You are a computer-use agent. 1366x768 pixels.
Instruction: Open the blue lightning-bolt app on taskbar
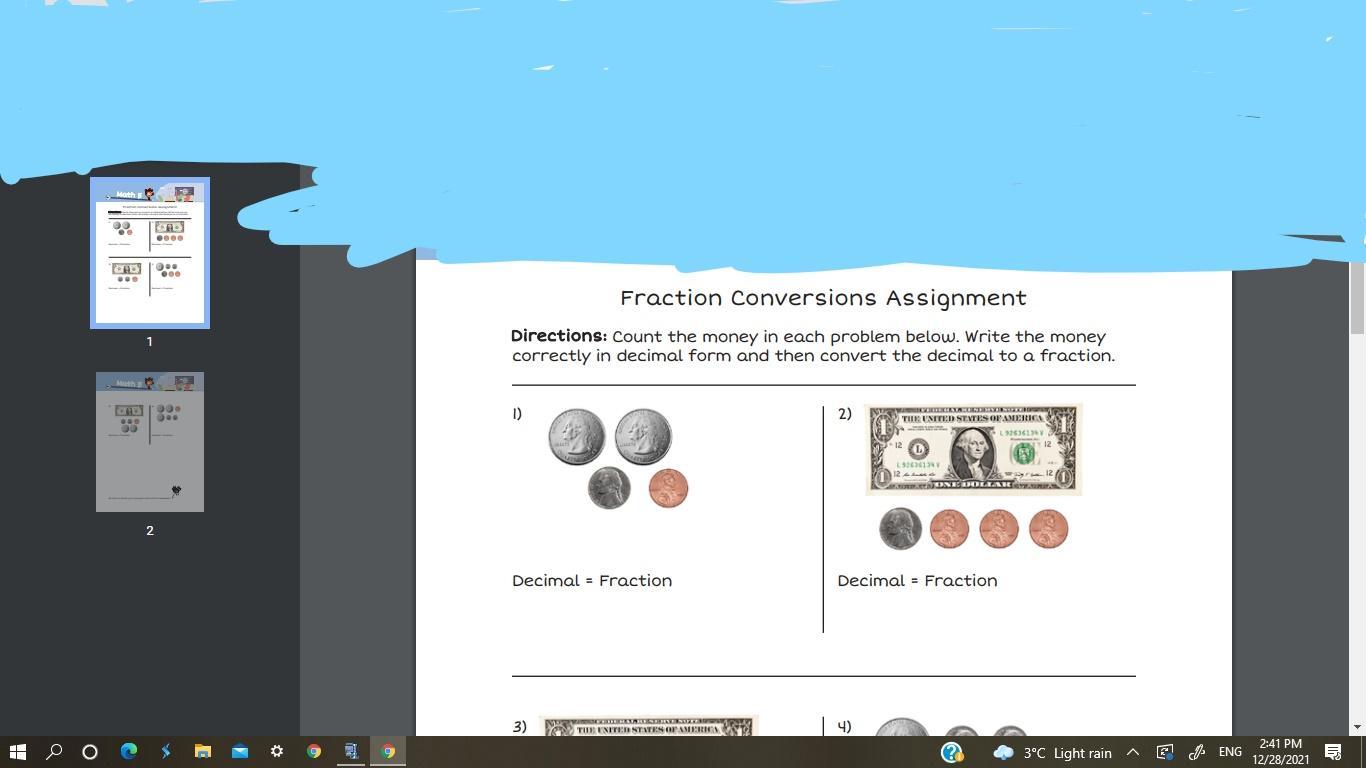click(x=165, y=751)
